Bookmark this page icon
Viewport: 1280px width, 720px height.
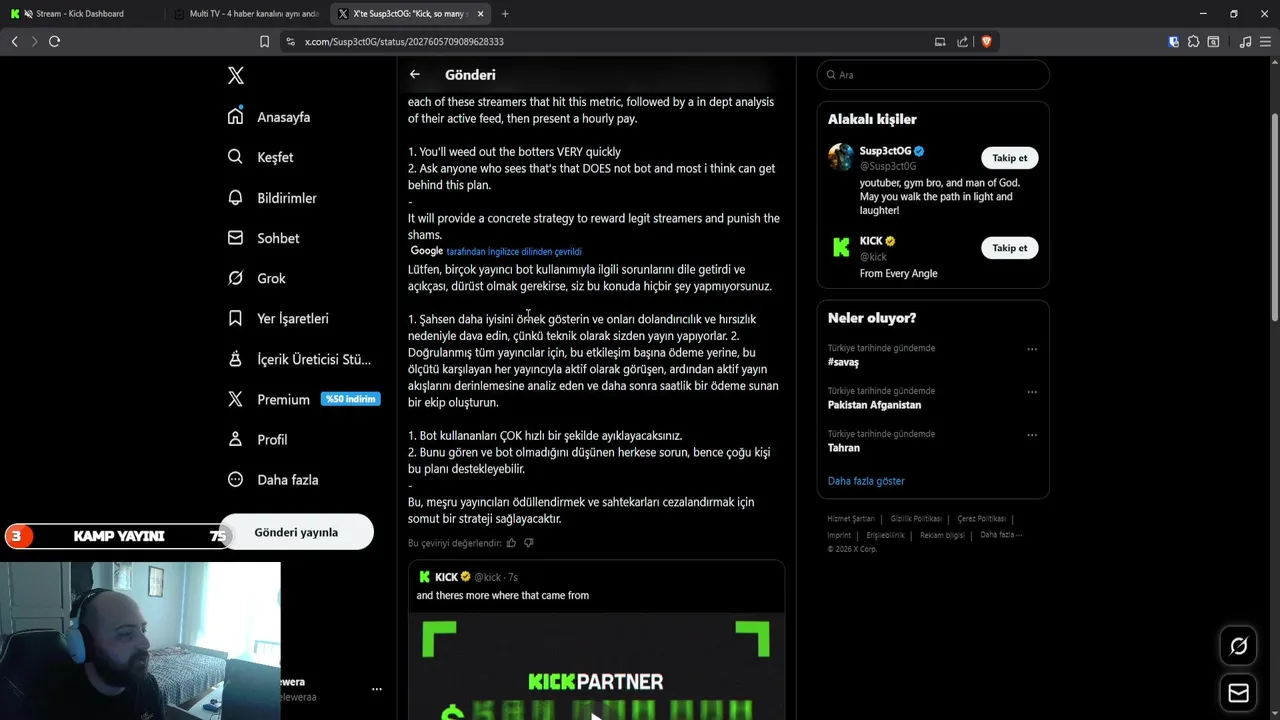point(264,41)
